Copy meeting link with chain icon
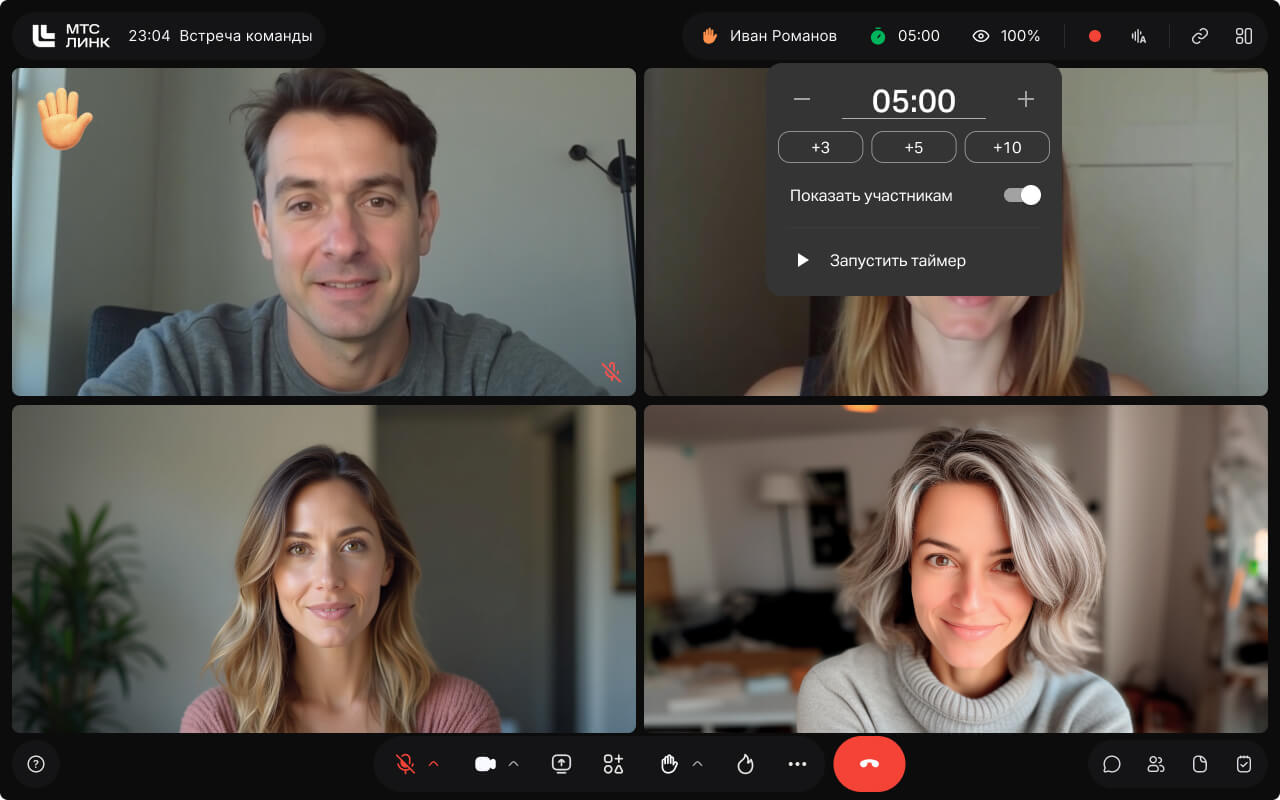The image size is (1280, 800). 1199,36
